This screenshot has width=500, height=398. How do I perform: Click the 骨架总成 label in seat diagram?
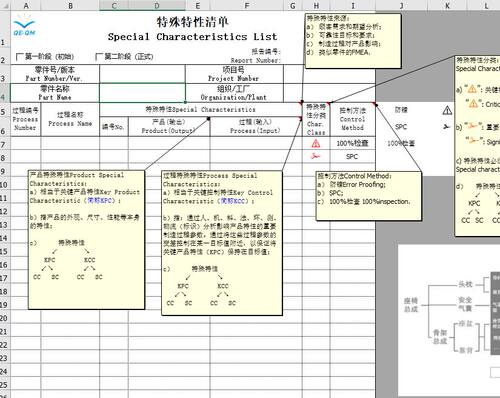point(440,337)
